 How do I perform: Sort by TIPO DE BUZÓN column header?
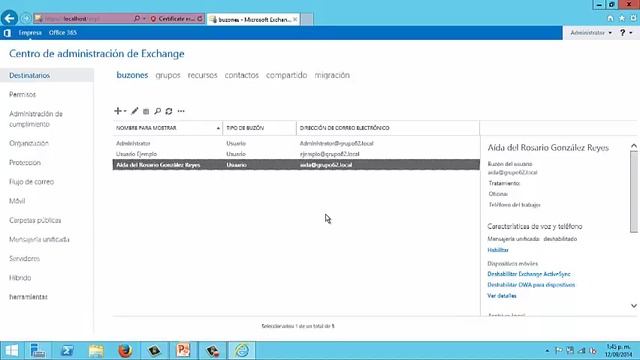(260, 128)
